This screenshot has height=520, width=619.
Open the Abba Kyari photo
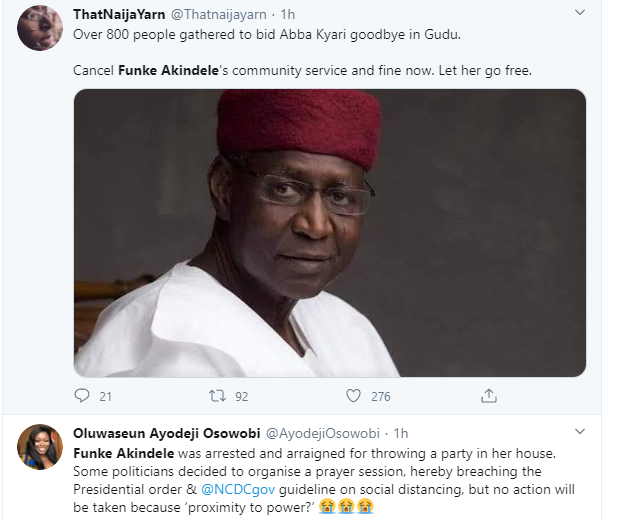[329, 232]
